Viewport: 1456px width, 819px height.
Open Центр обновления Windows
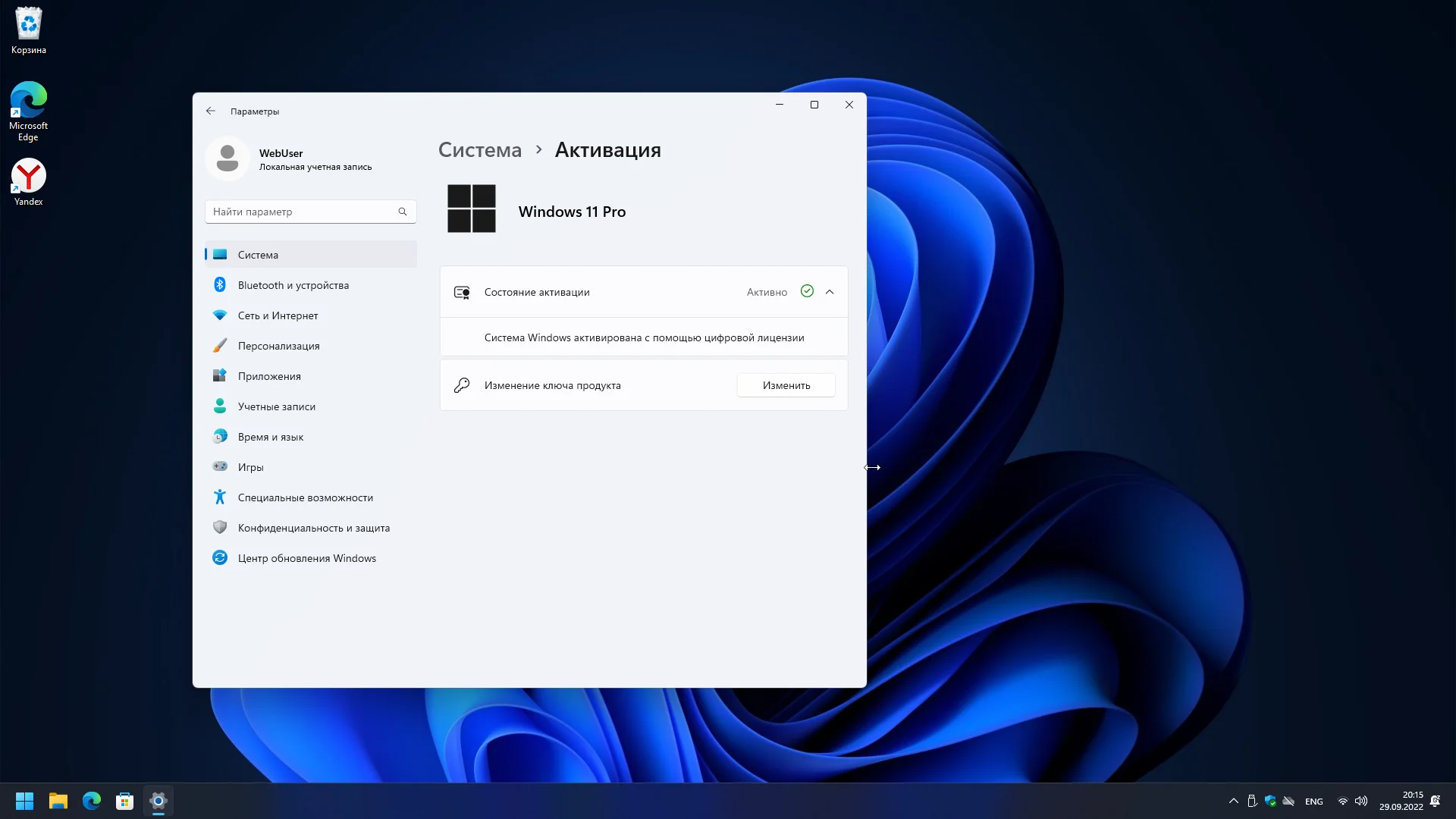coord(306,558)
